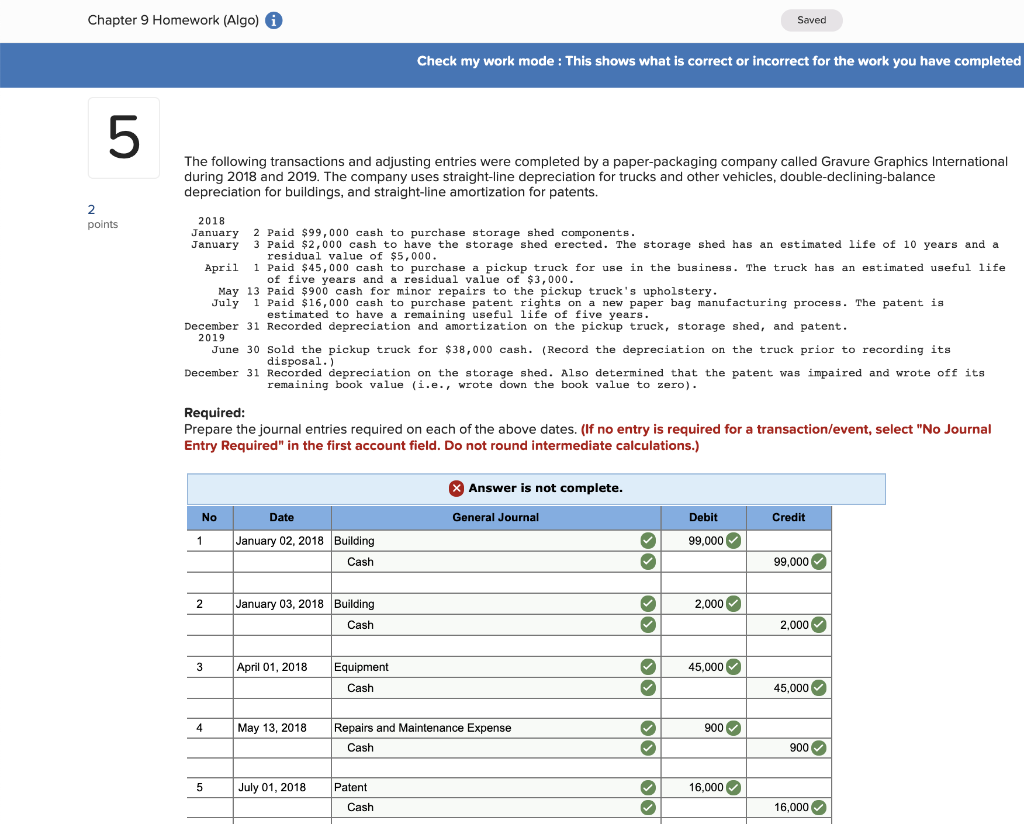The height and width of the screenshot is (824, 1024).
Task: Click the green check beside Building on January 02
Action: tap(648, 541)
